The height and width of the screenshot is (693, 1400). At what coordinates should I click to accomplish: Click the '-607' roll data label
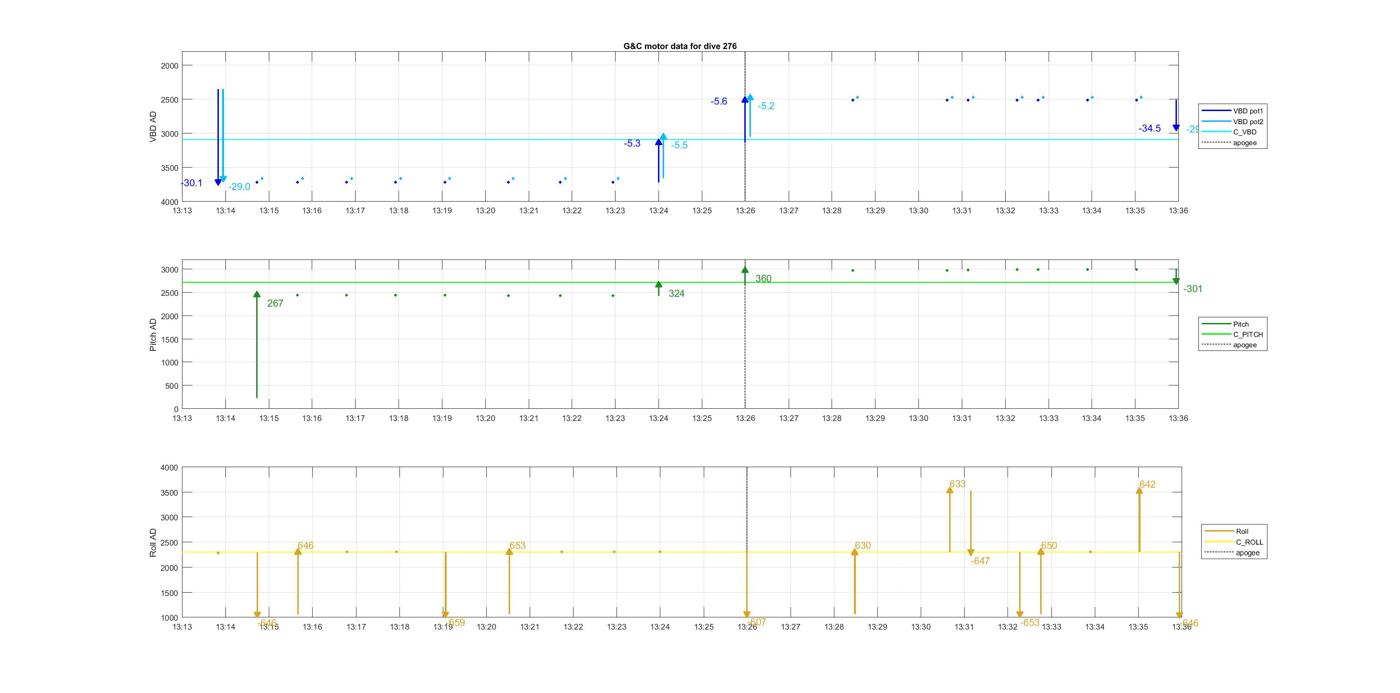(x=757, y=622)
